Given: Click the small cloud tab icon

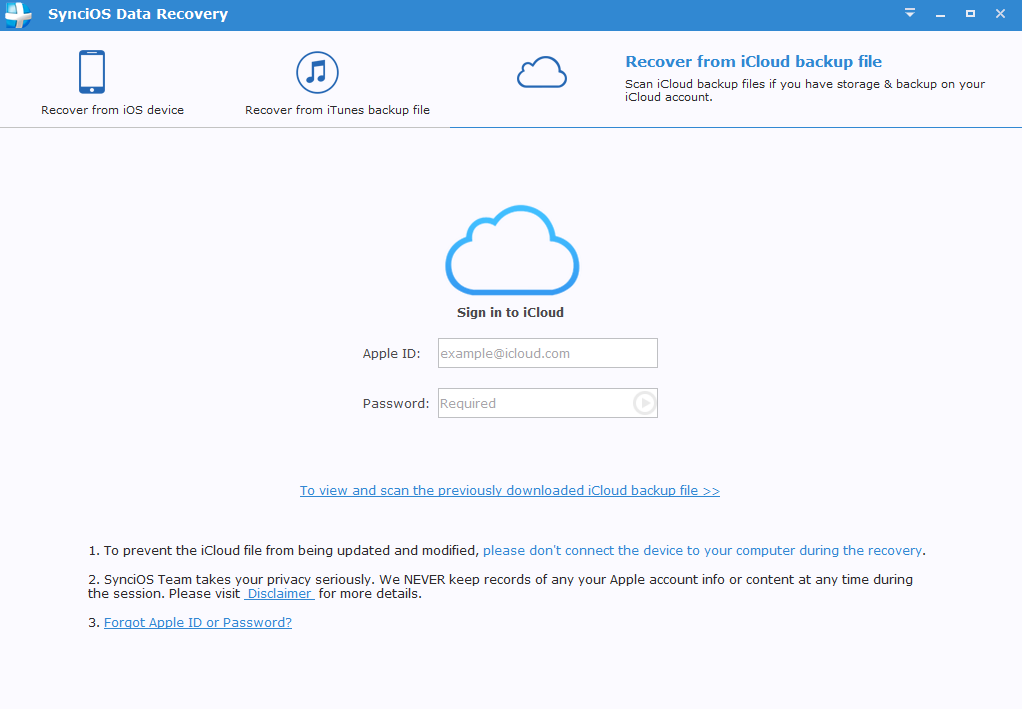Looking at the screenshot, I should pos(542,72).
